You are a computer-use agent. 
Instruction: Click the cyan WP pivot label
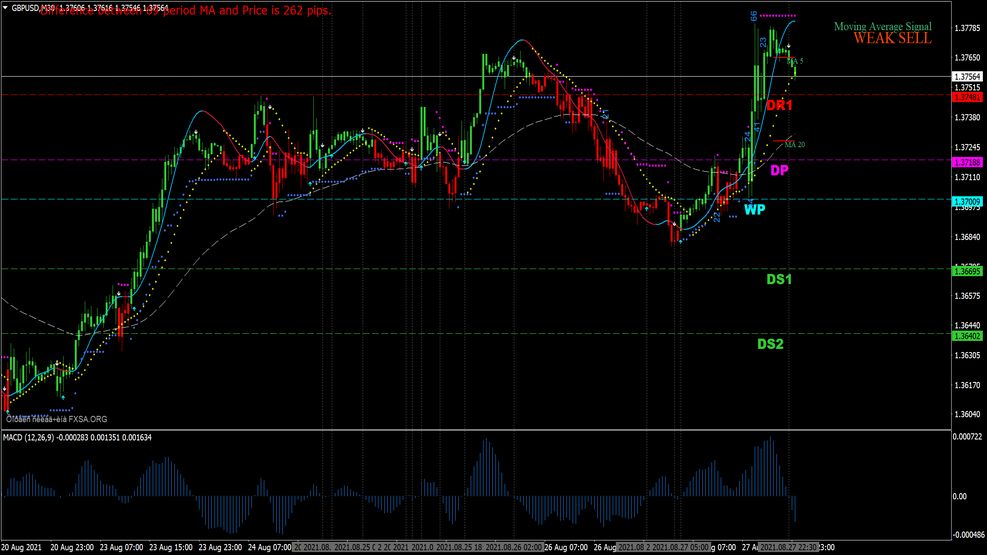click(x=754, y=210)
